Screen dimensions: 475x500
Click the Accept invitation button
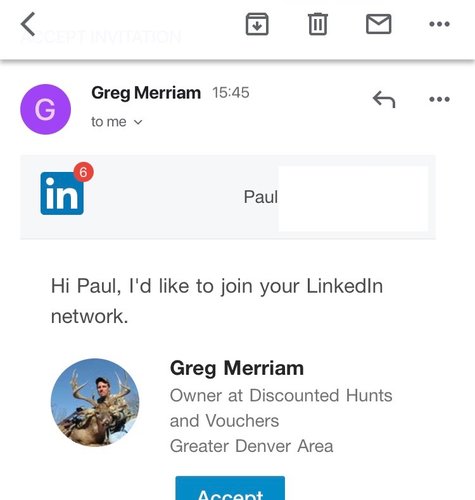pos(230,488)
